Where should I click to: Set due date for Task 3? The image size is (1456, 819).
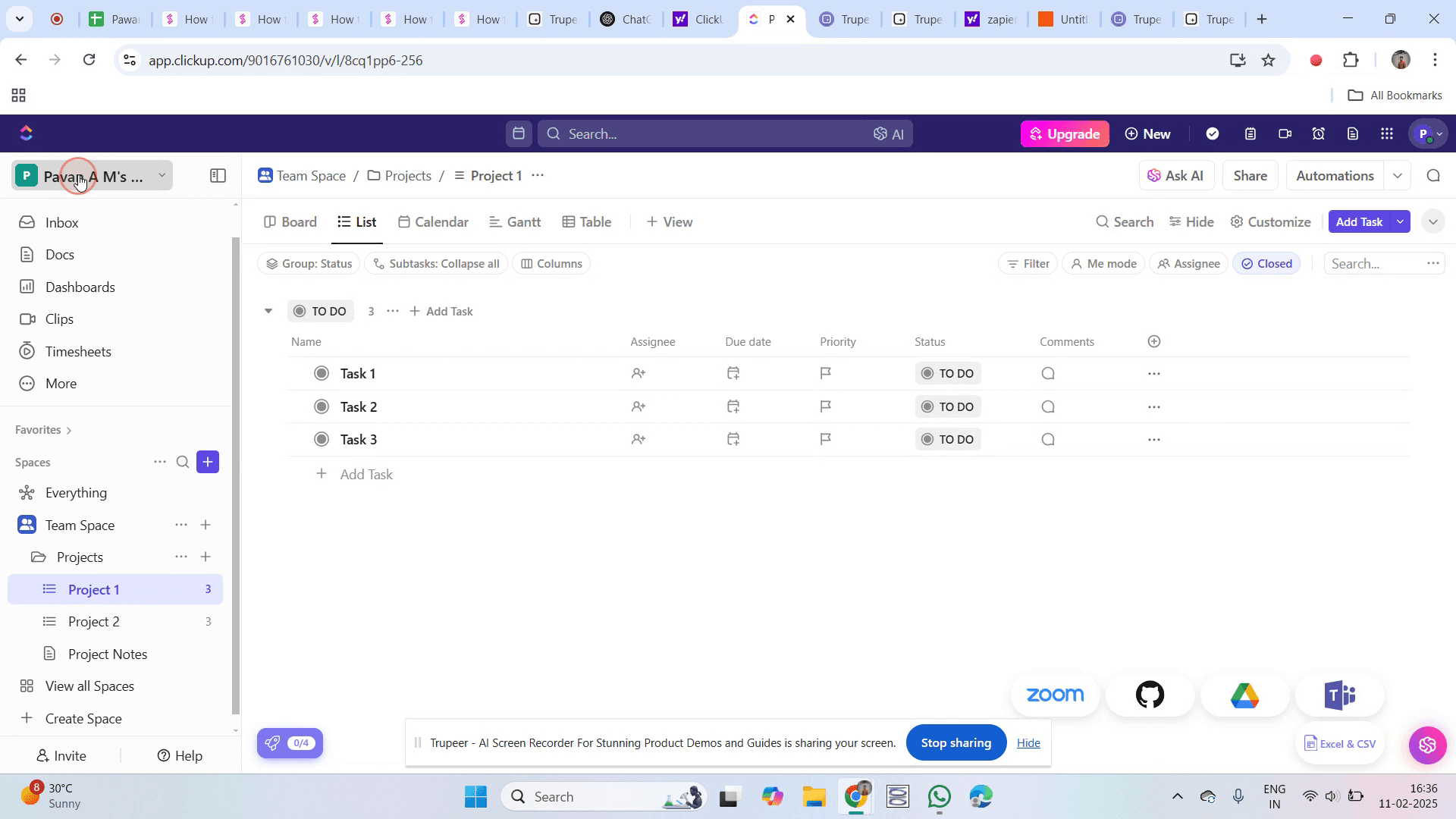733,440
